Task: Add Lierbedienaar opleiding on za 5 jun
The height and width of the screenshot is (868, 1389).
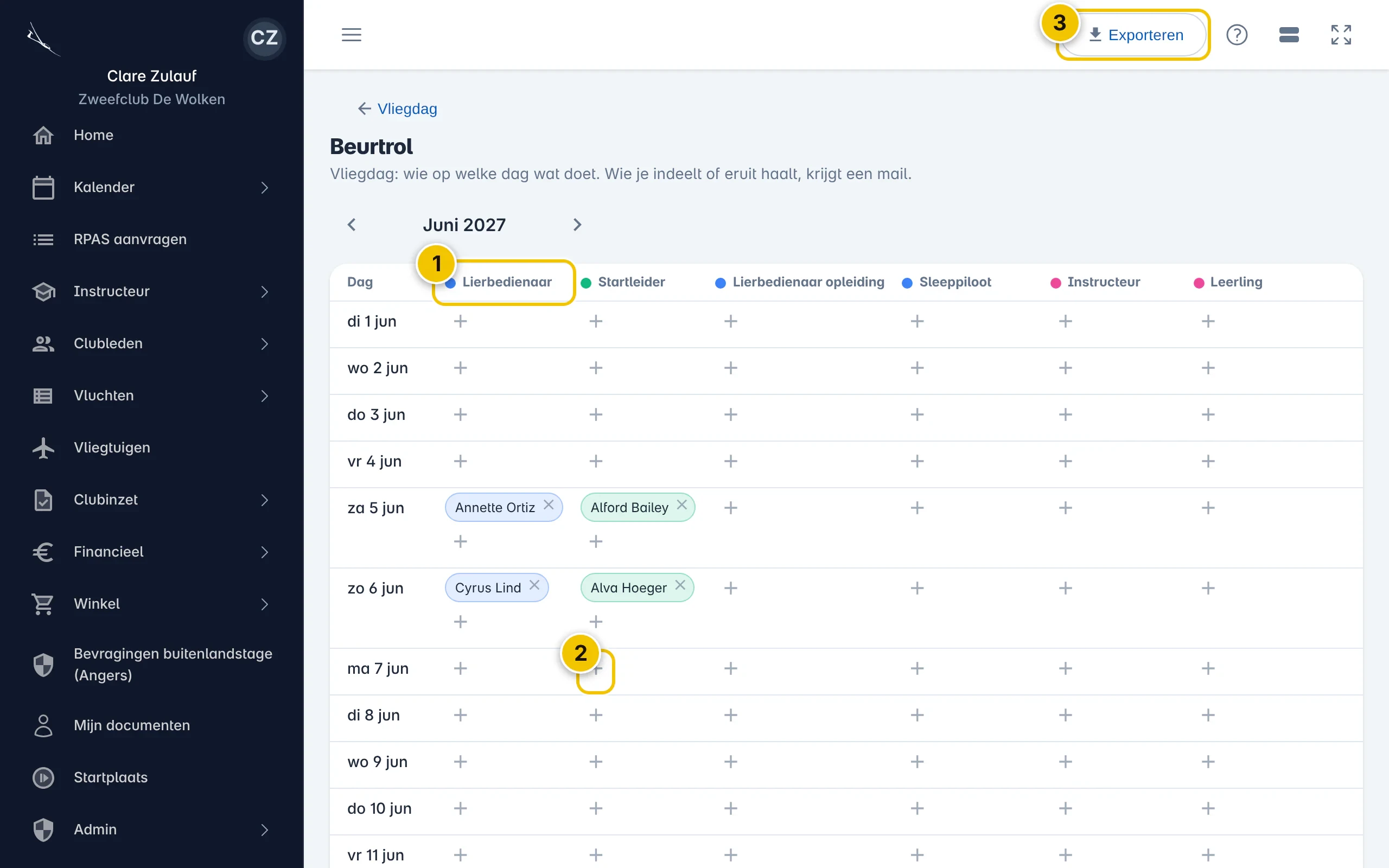Action: [731, 507]
